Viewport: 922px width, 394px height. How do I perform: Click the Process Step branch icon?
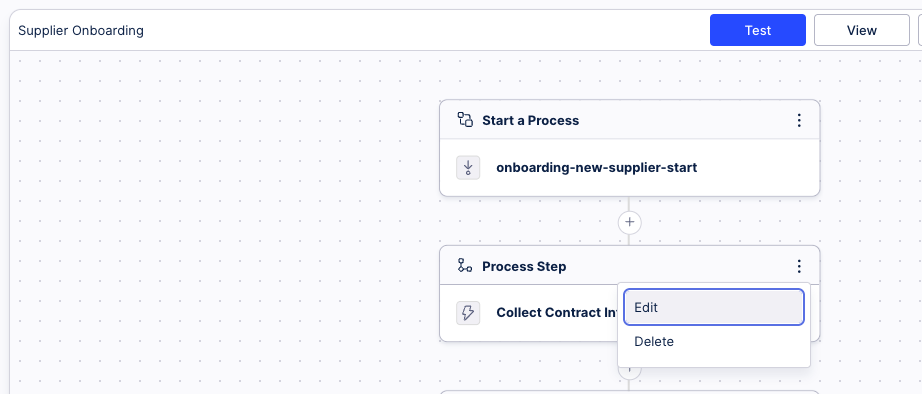465,266
